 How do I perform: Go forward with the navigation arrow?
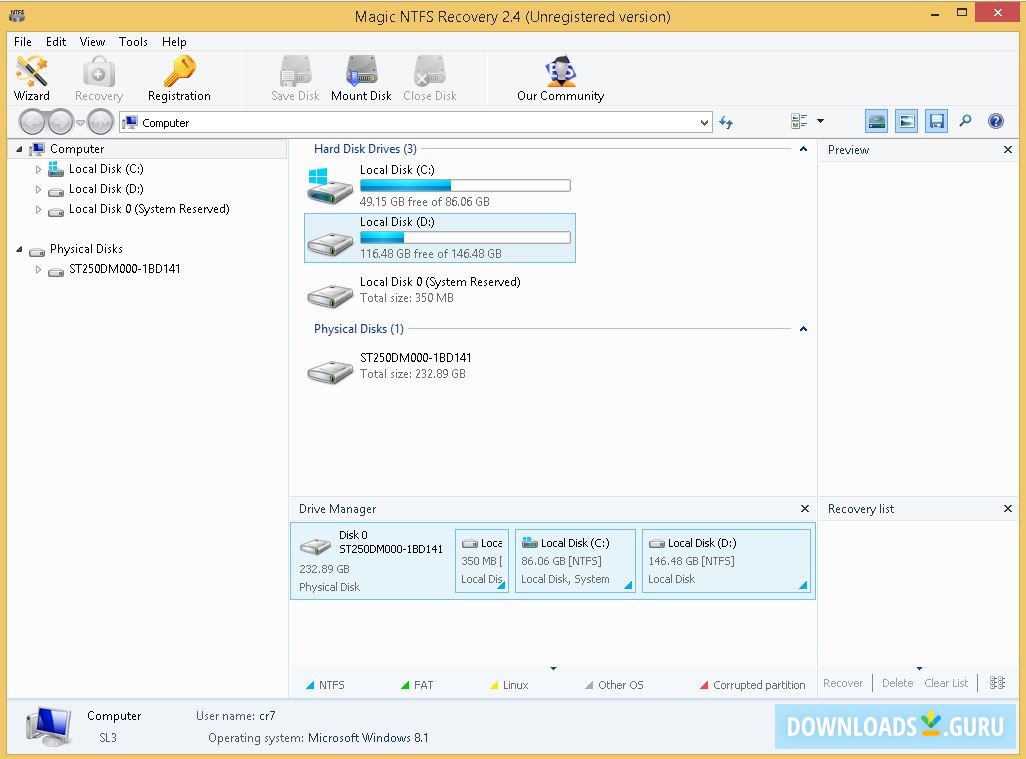[60, 122]
